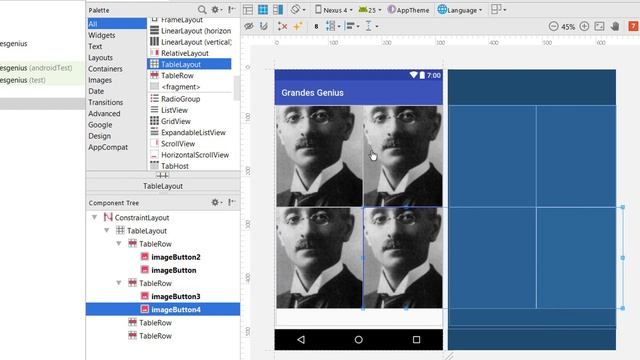Open the API level 25 dropdown

(370, 10)
